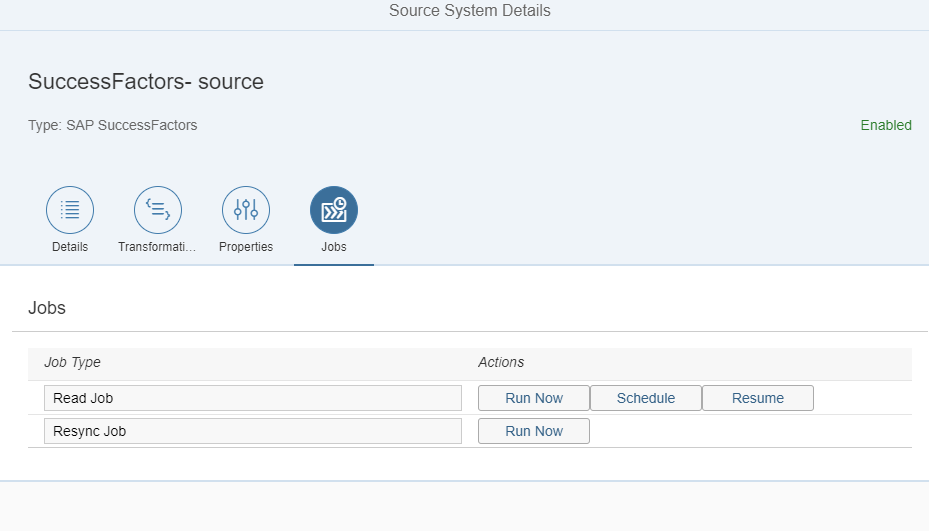This screenshot has height=531, width=929.
Task: Open the Properties sliders icon
Action: coord(246,210)
